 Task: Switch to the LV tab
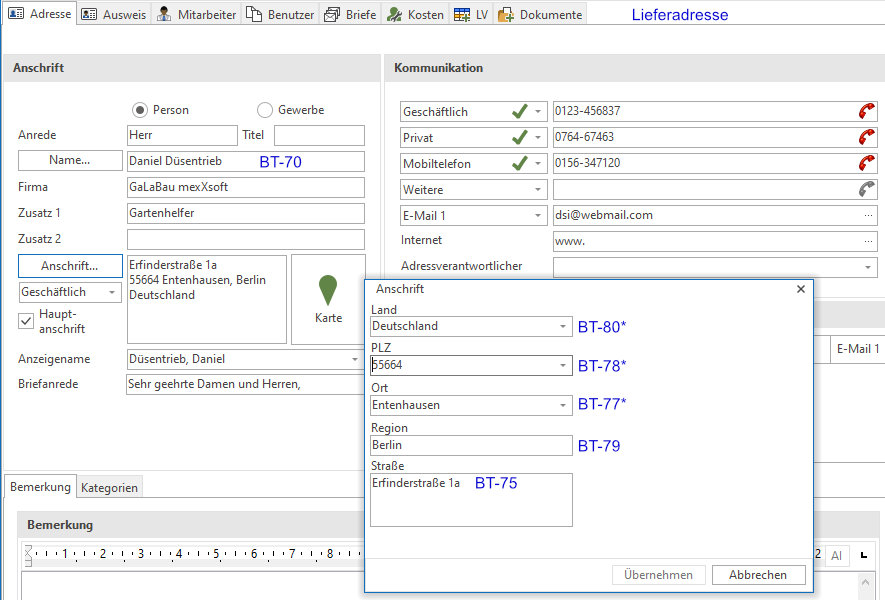pos(471,14)
